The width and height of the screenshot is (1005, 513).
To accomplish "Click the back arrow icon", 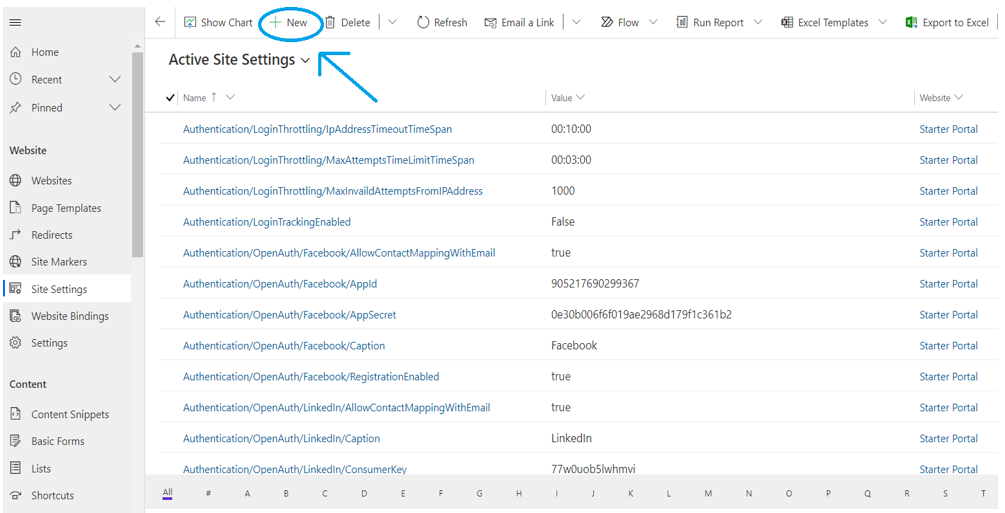I will 160,22.
